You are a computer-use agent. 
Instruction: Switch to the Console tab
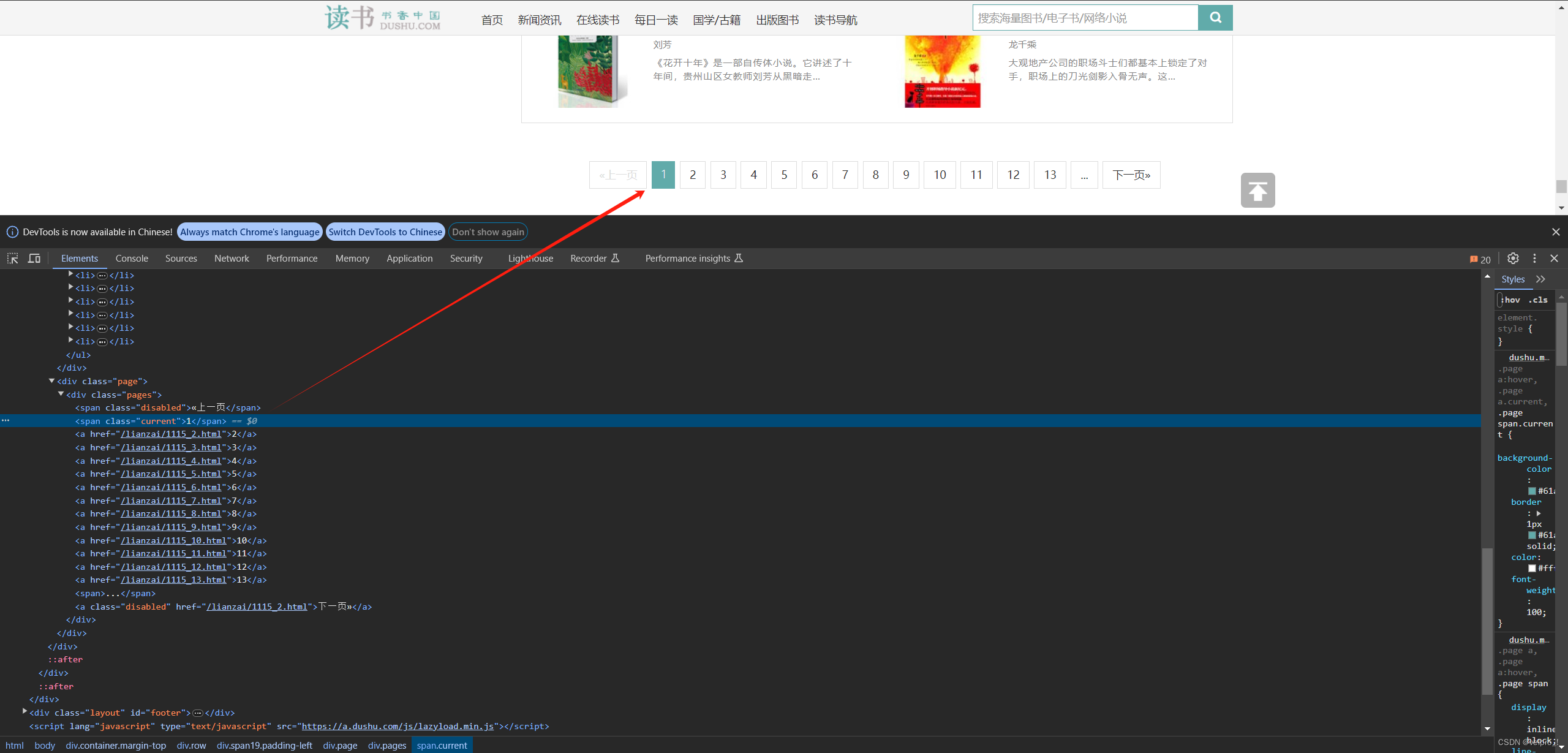131,258
